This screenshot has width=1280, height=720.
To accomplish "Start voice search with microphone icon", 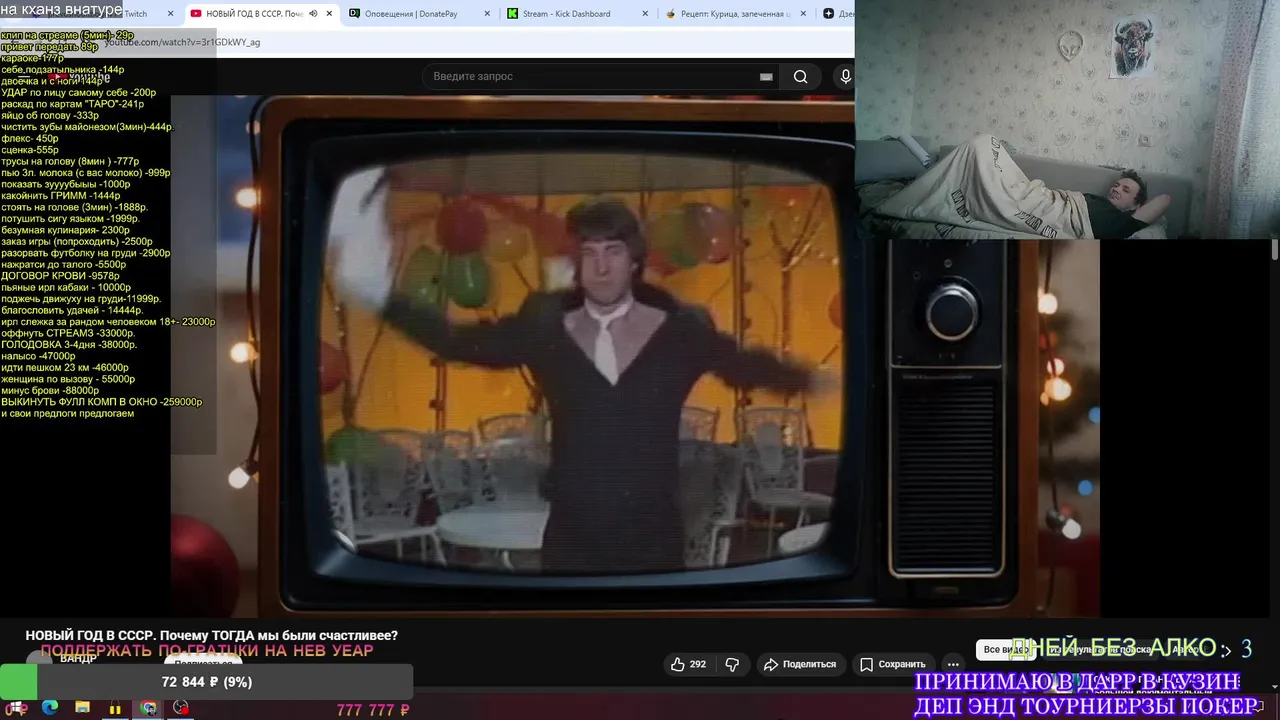I will (x=846, y=77).
